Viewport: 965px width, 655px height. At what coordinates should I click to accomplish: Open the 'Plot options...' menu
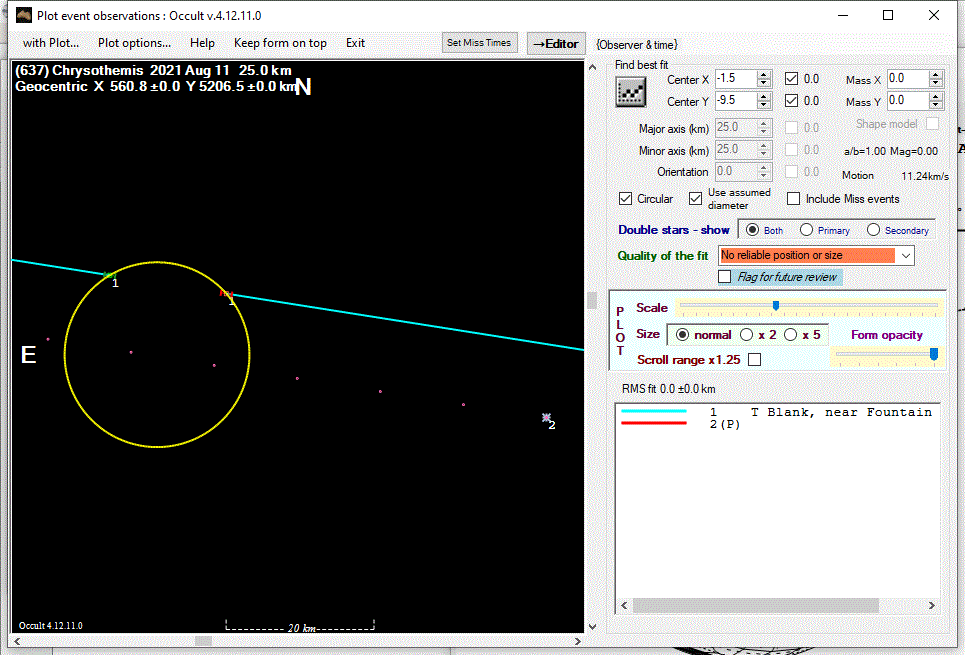pyautogui.click(x=134, y=43)
